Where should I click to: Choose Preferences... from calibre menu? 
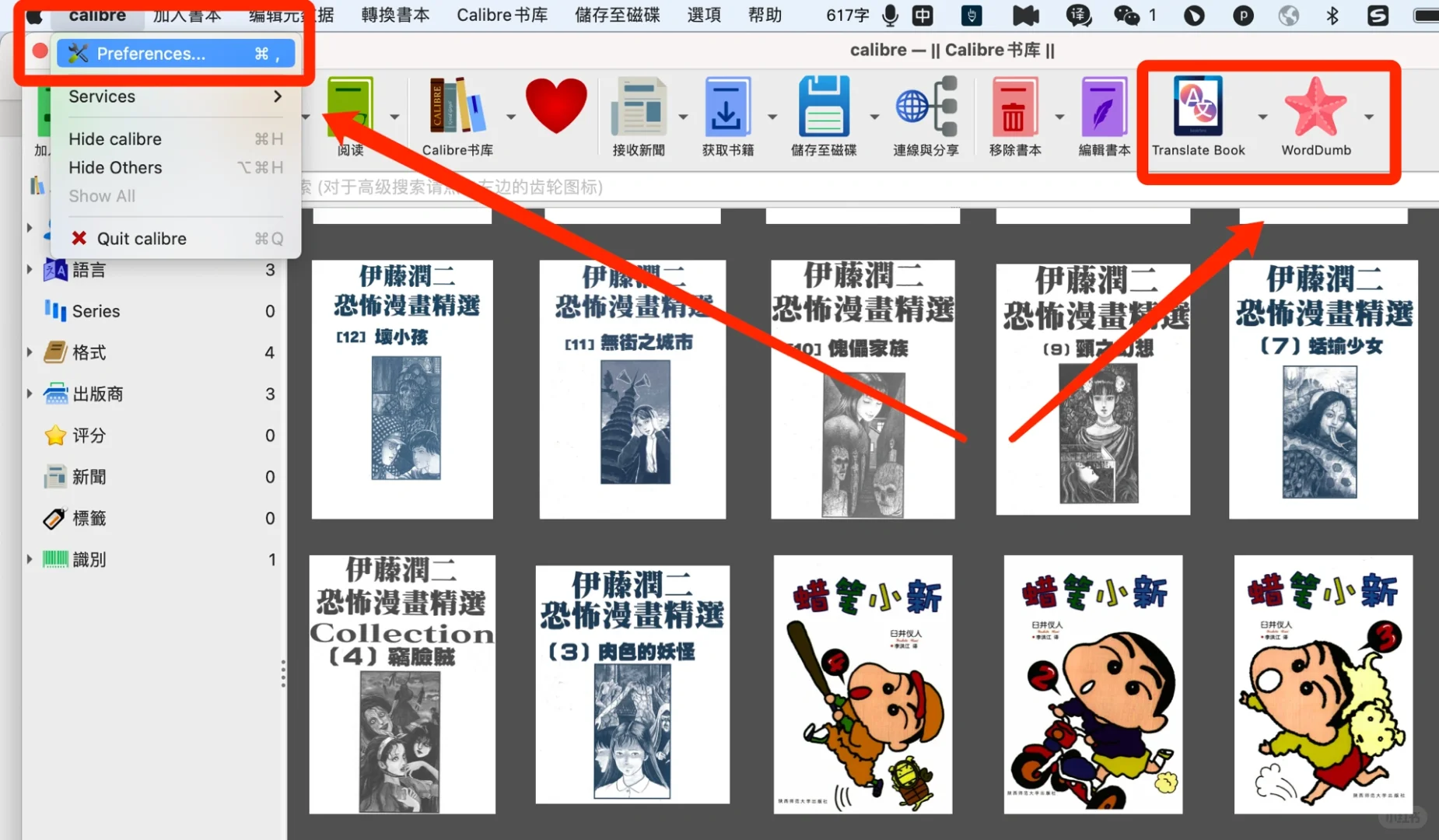[176, 54]
